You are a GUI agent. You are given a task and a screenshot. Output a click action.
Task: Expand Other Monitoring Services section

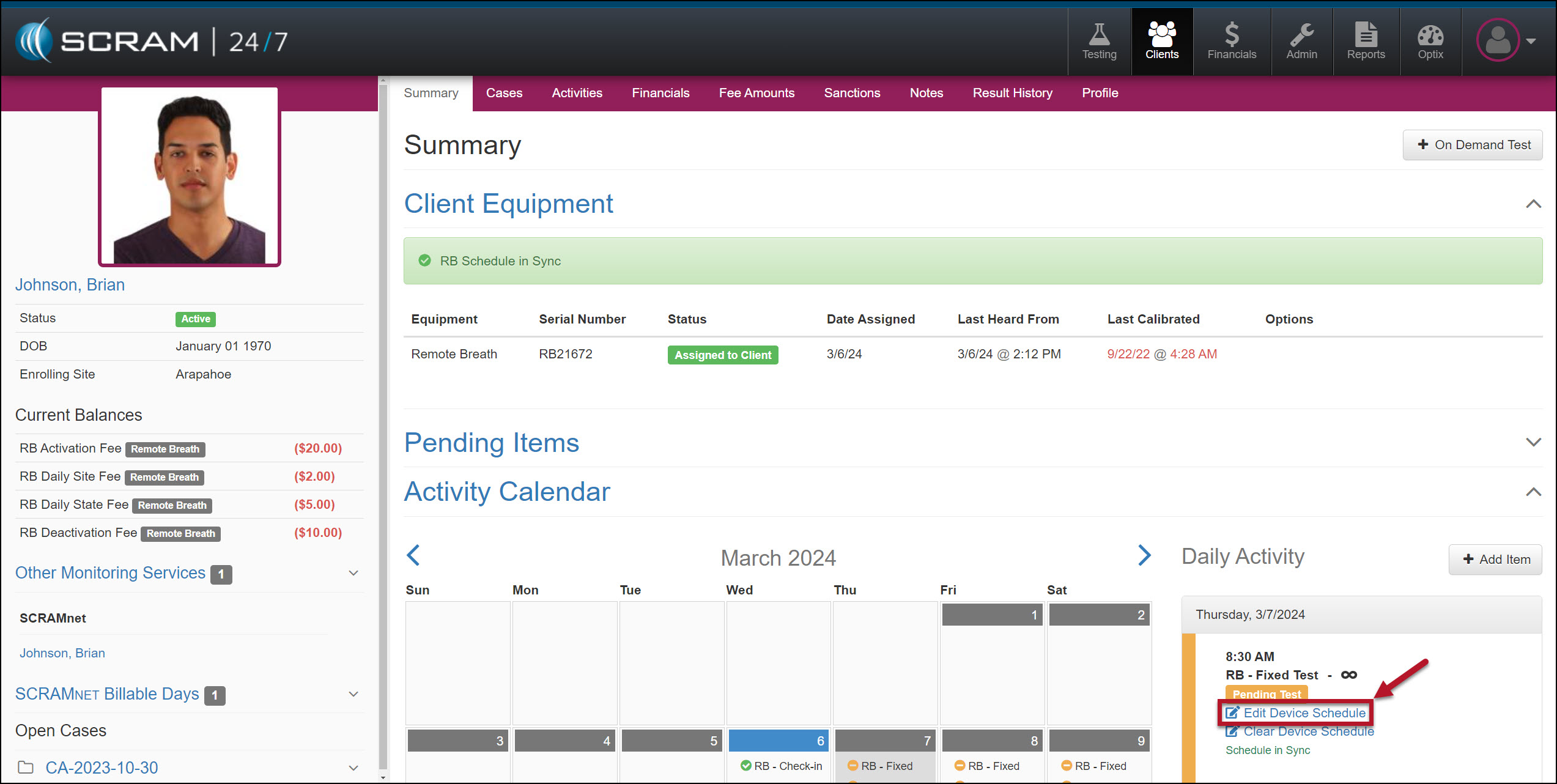353,573
